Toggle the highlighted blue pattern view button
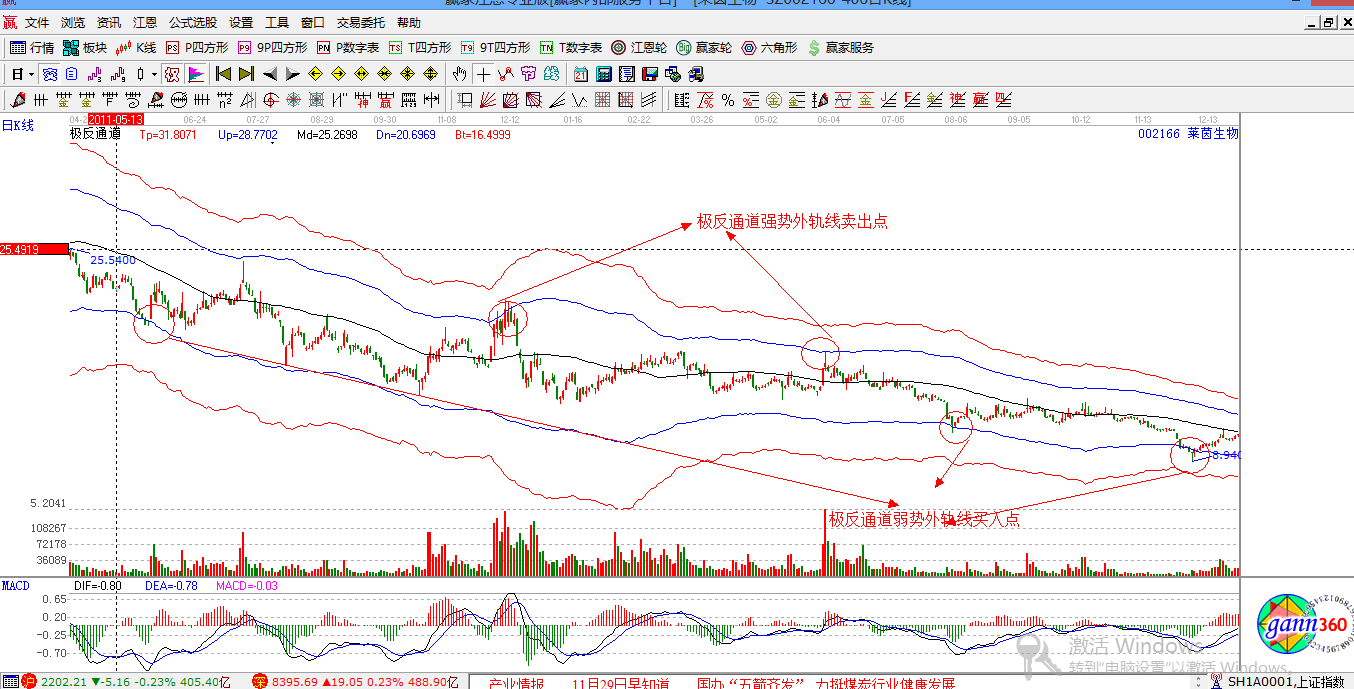 49,74
